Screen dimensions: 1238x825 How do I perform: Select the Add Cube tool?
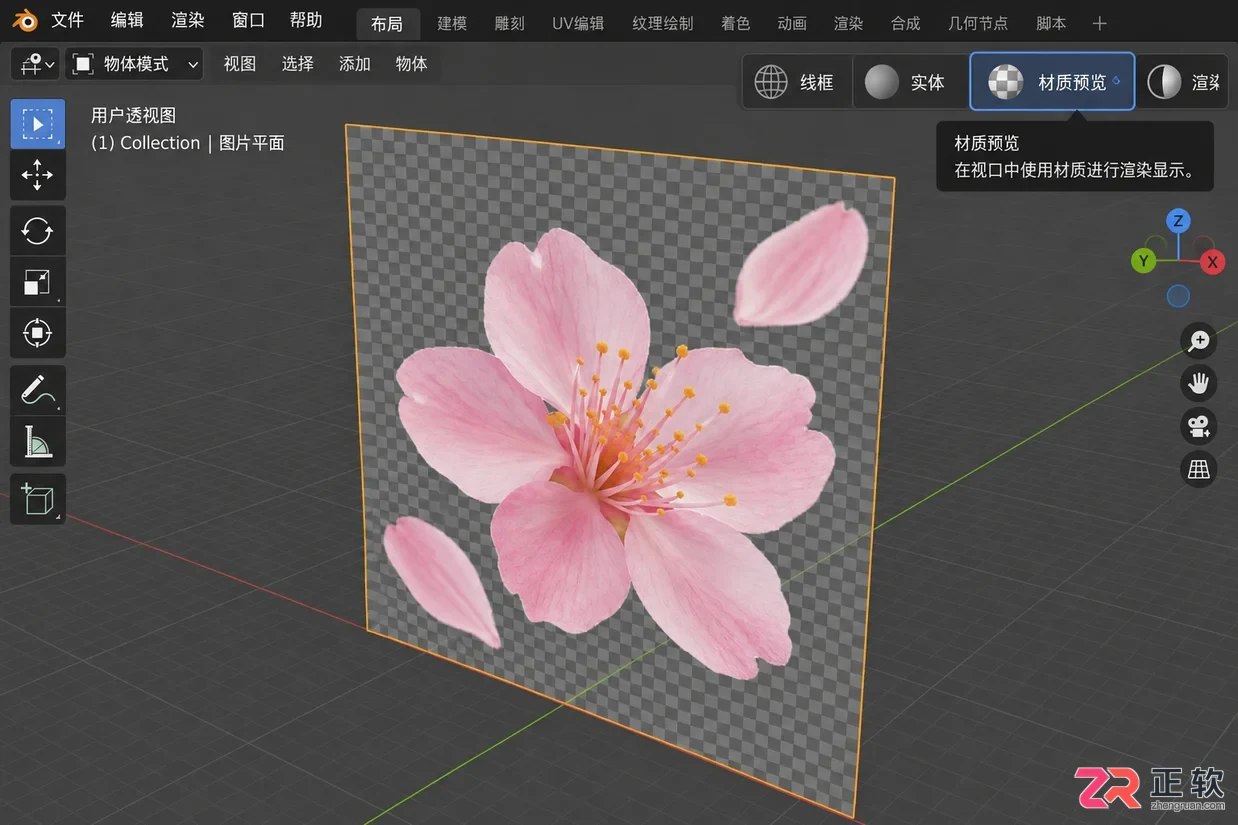(38, 499)
